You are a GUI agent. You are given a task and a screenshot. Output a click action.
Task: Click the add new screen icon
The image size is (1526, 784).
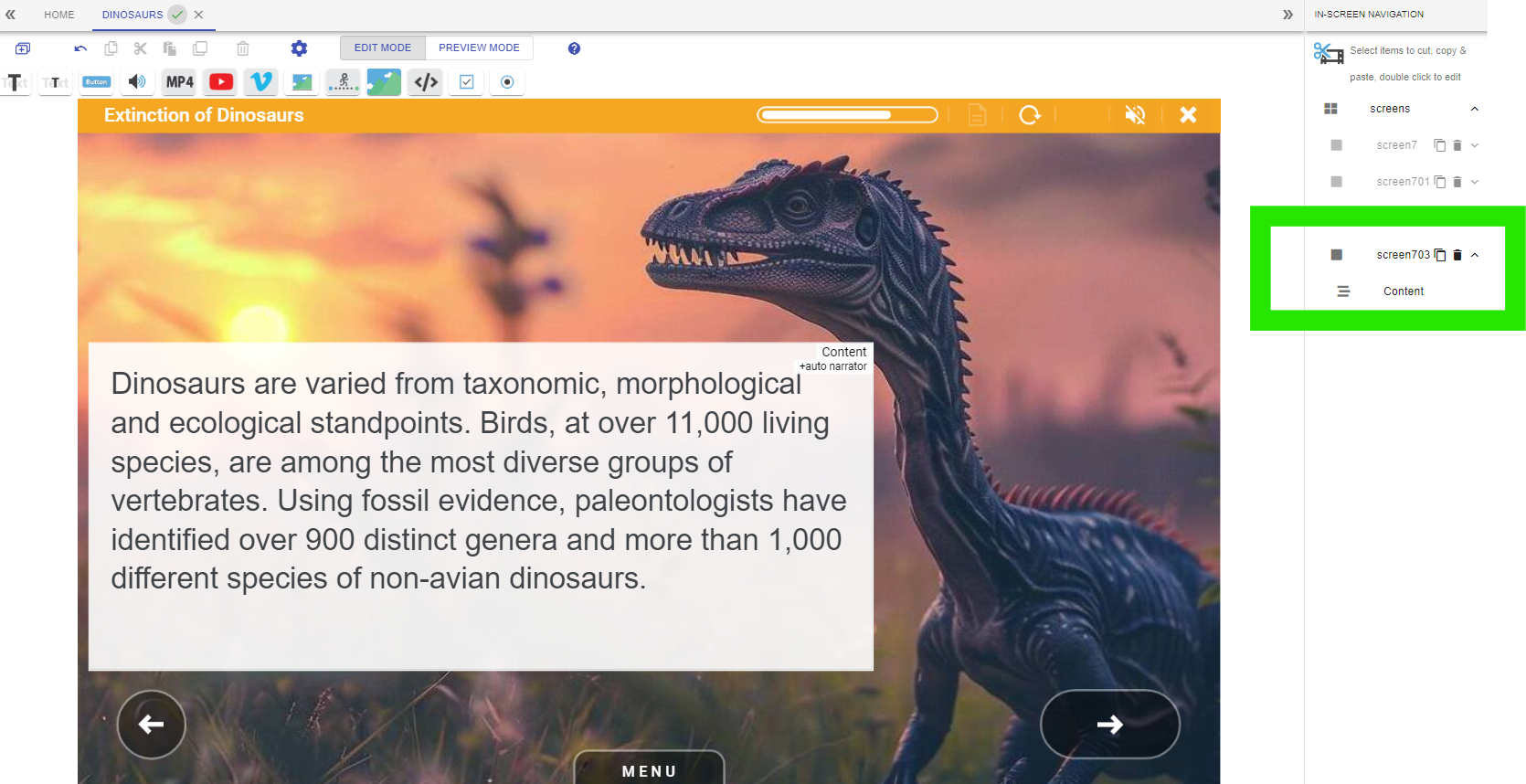pyautogui.click(x=23, y=48)
